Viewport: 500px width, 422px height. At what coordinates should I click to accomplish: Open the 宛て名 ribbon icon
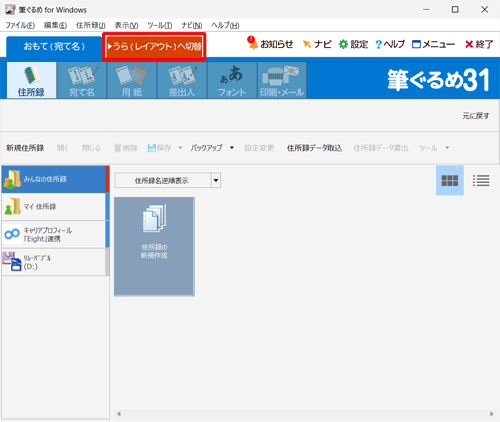pyautogui.click(x=82, y=80)
